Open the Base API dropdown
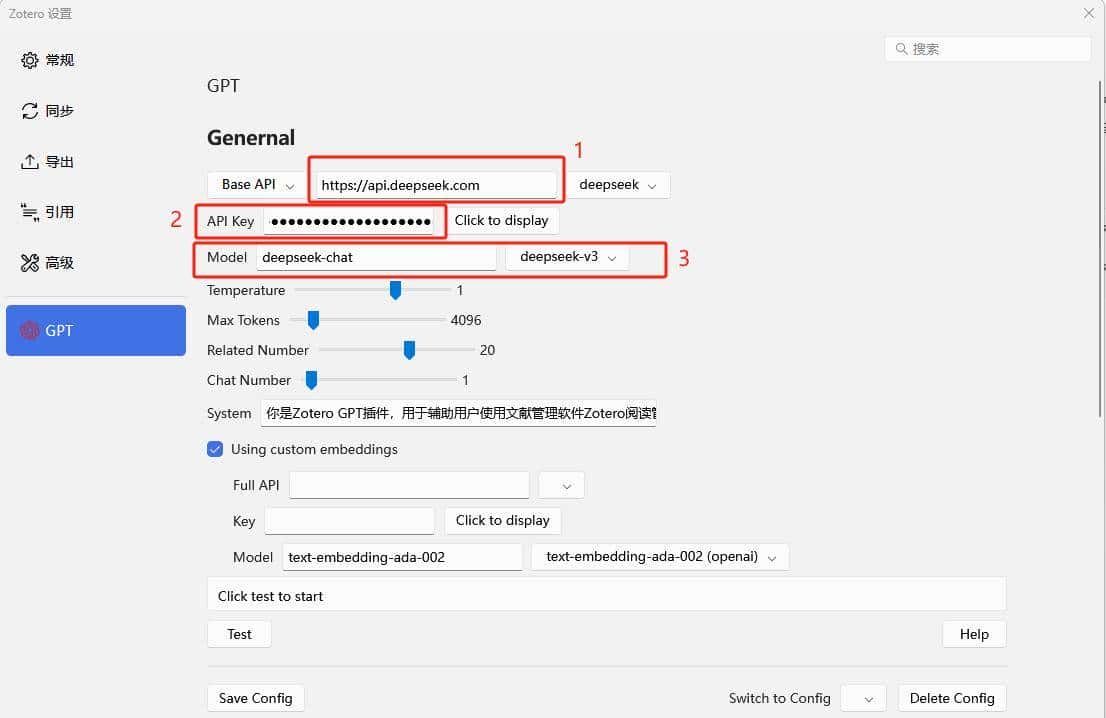The width and height of the screenshot is (1106, 718). pyautogui.click(x=257, y=185)
